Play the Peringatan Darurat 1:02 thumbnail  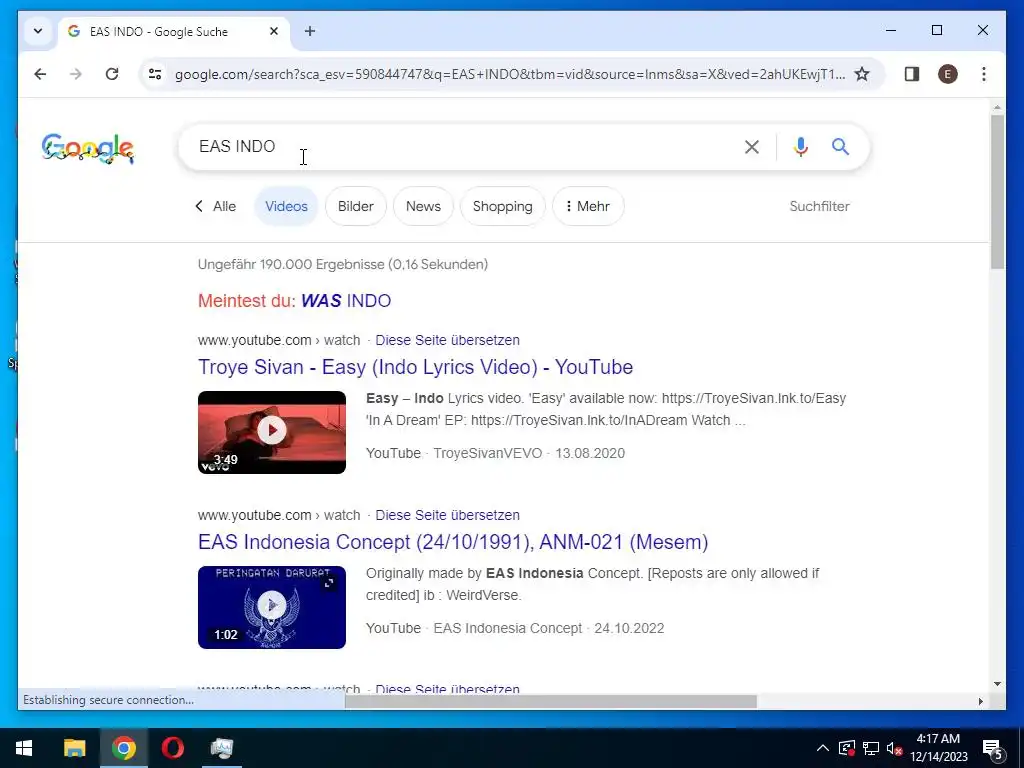272,607
